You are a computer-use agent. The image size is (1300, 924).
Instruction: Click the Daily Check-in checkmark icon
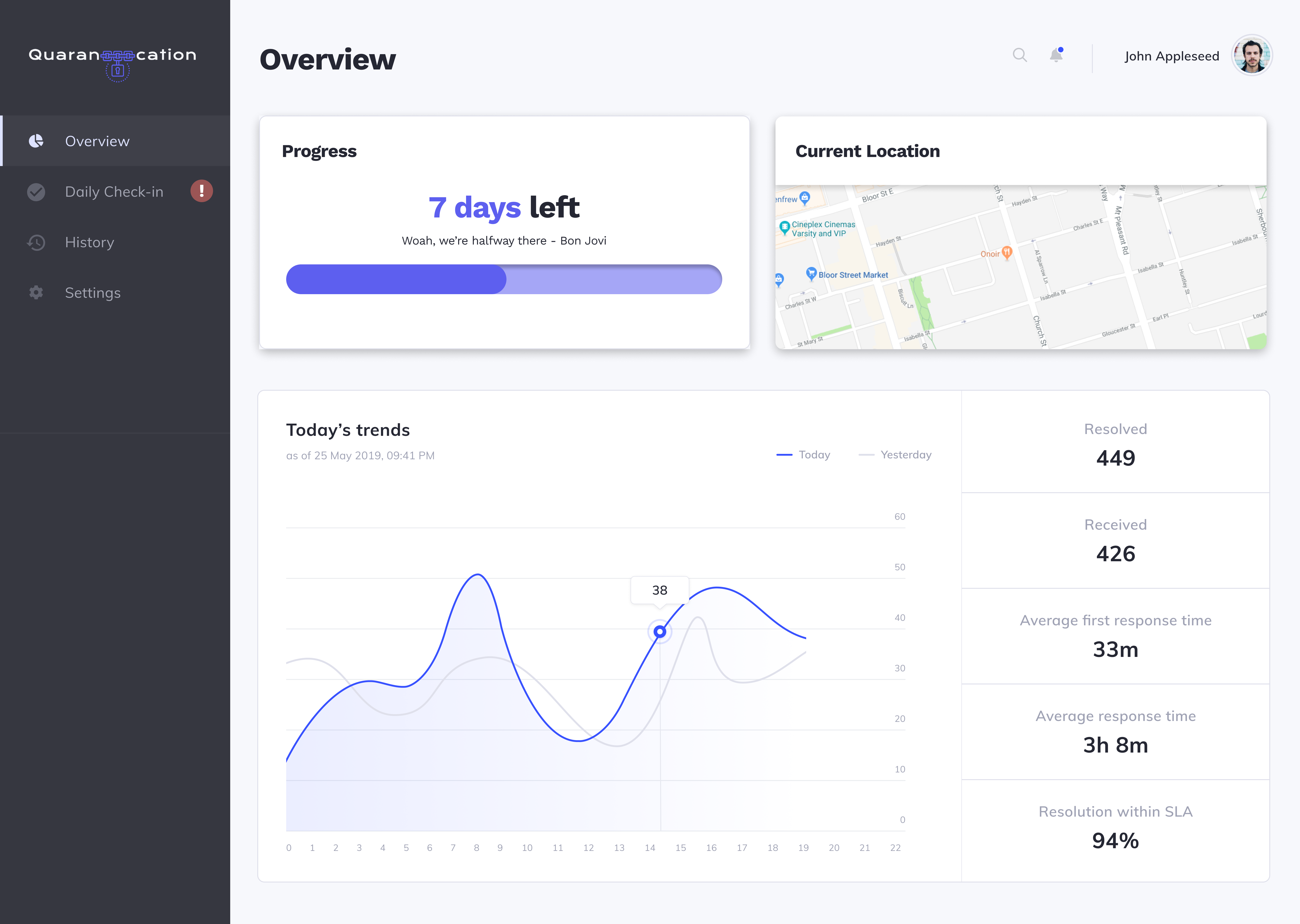click(36, 192)
